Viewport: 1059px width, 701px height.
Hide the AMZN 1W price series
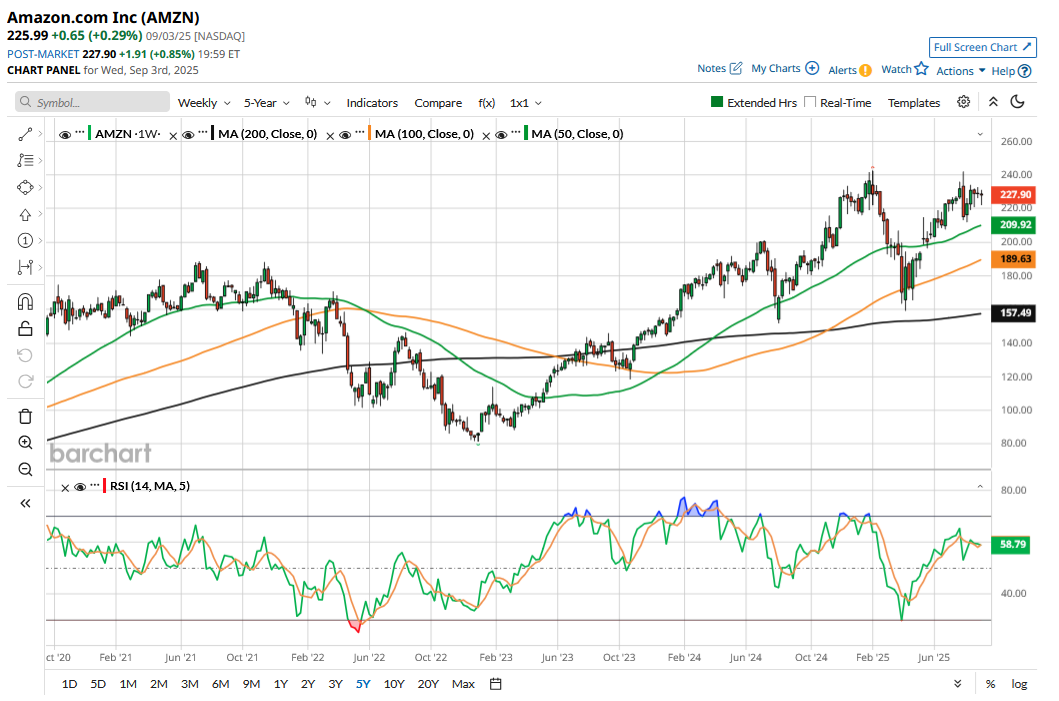pos(65,134)
